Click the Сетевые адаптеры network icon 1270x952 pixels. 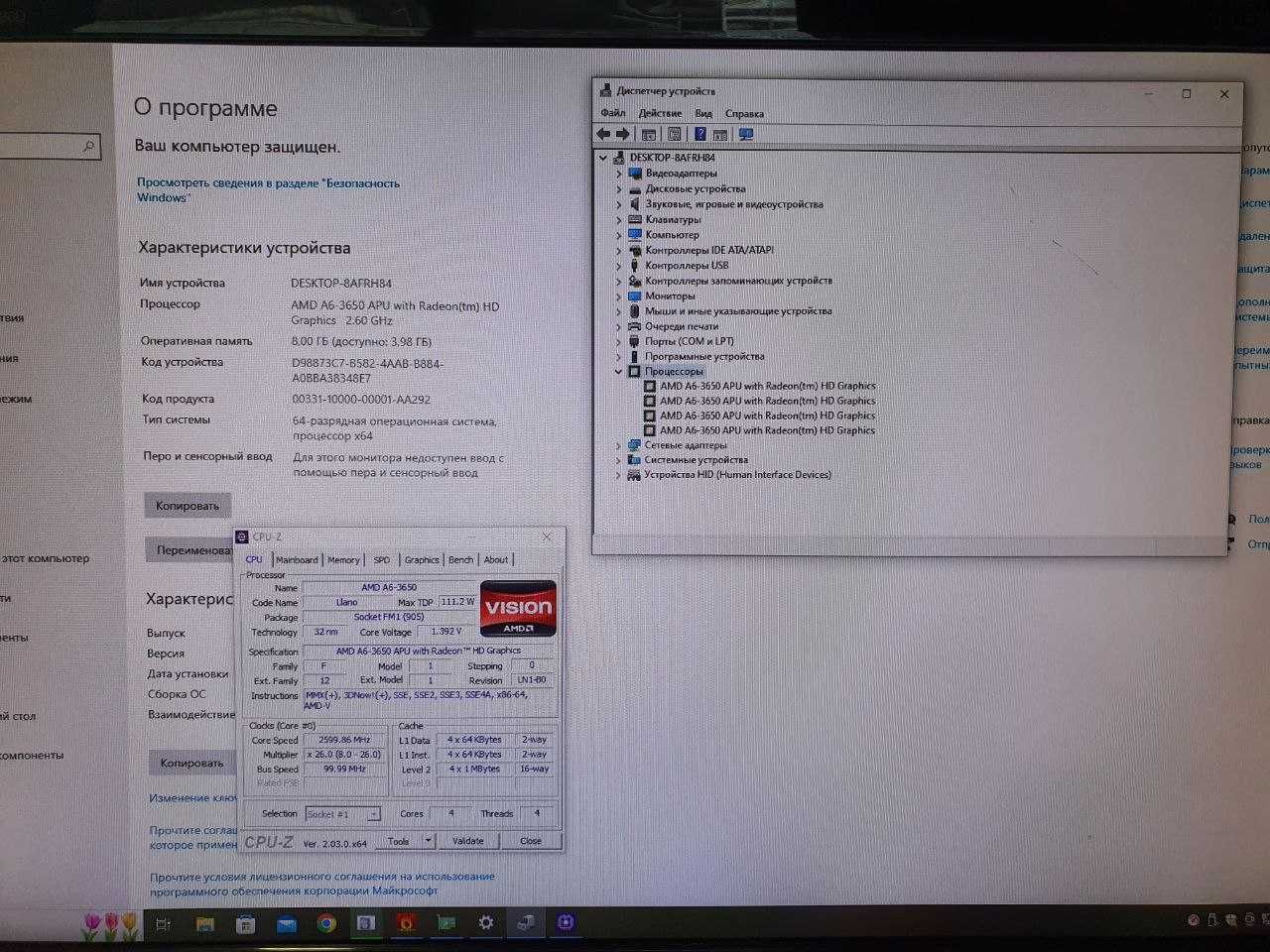pos(633,445)
